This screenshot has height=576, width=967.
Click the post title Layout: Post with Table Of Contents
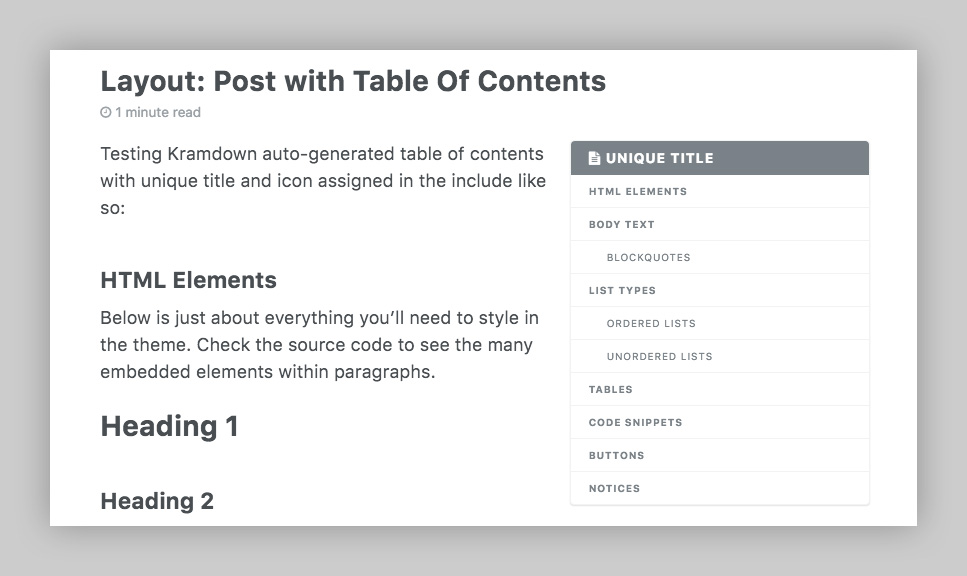pos(353,81)
